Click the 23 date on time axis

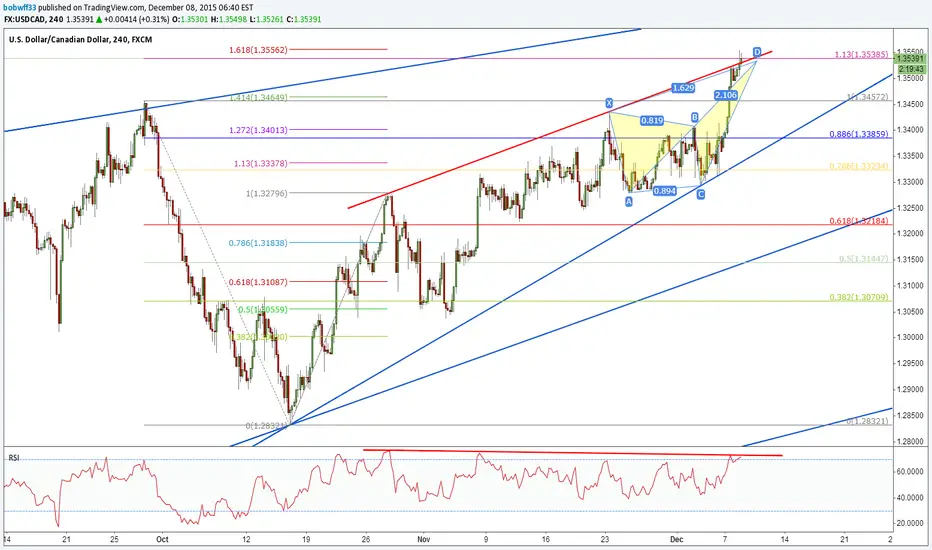604,540
